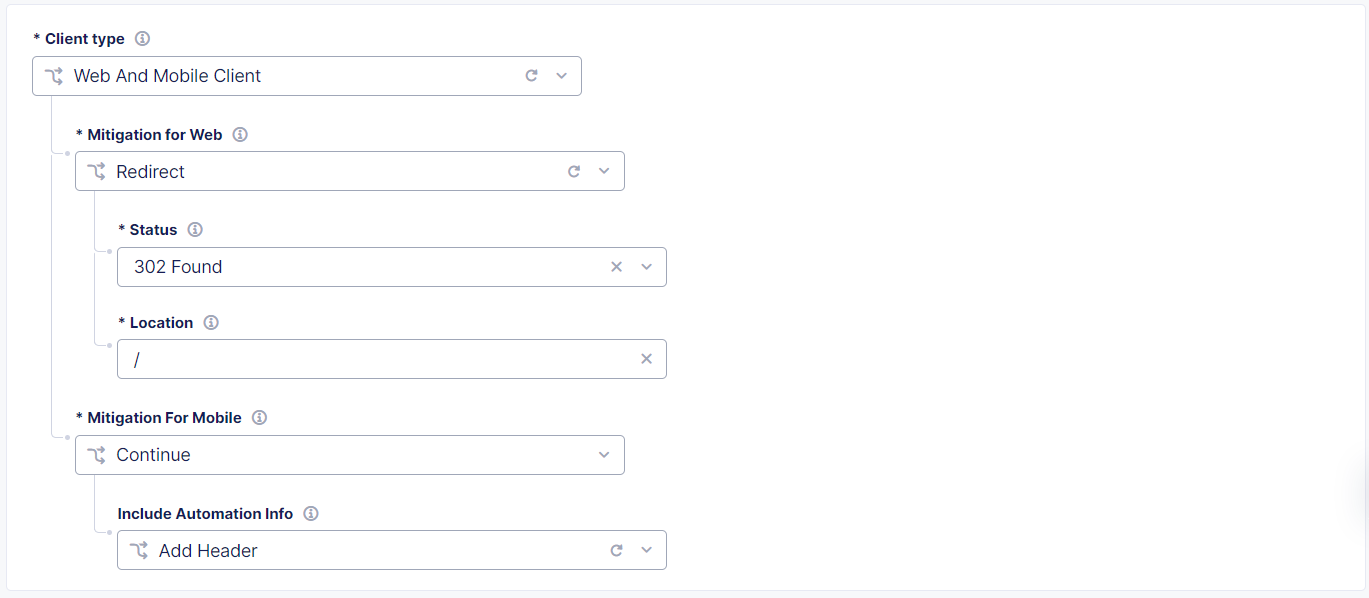Open the Status dropdown chevron
Screen dimensions: 1369x598
coord(646,267)
